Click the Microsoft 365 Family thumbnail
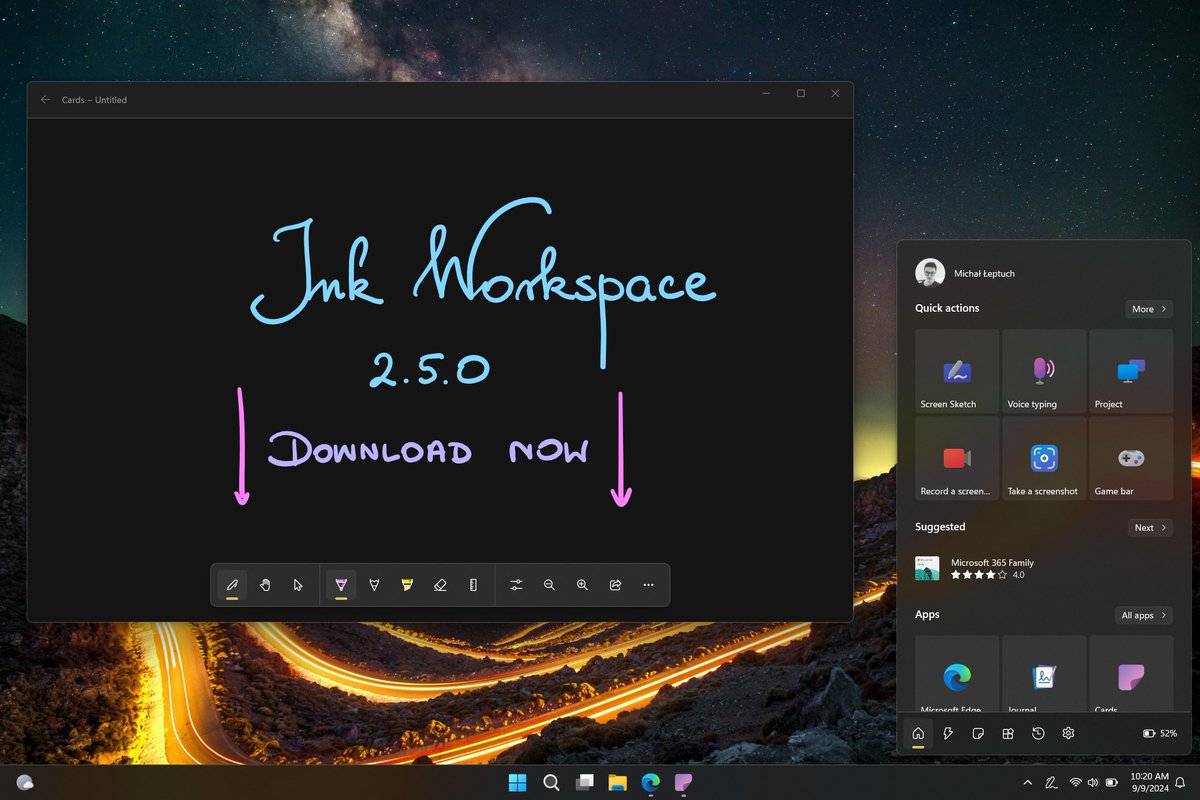 coord(927,569)
